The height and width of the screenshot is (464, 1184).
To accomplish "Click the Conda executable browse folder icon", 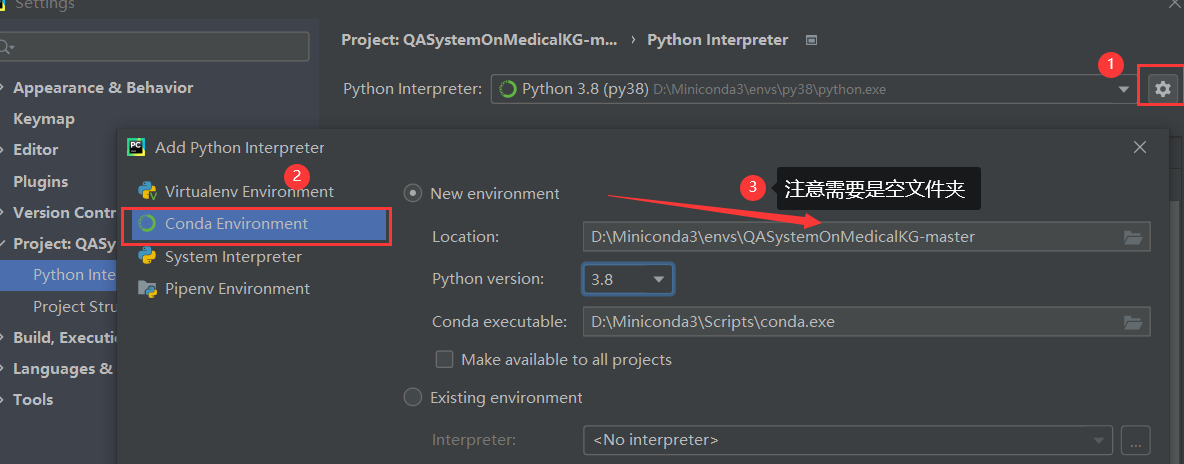I will (1132, 322).
